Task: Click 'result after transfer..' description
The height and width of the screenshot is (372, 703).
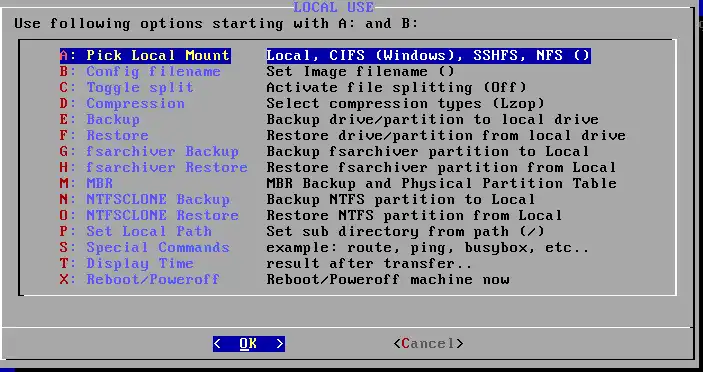Action: coord(369,264)
